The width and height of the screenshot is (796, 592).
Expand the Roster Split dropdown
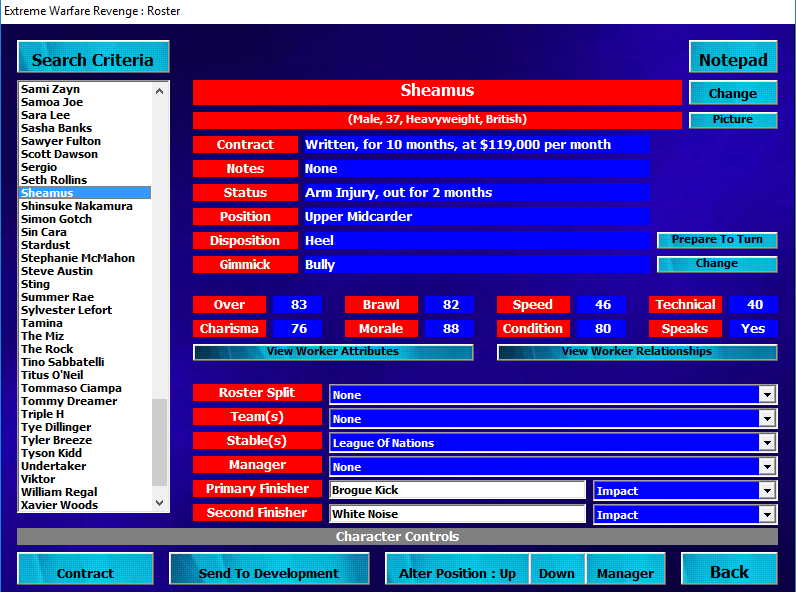point(766,395)
